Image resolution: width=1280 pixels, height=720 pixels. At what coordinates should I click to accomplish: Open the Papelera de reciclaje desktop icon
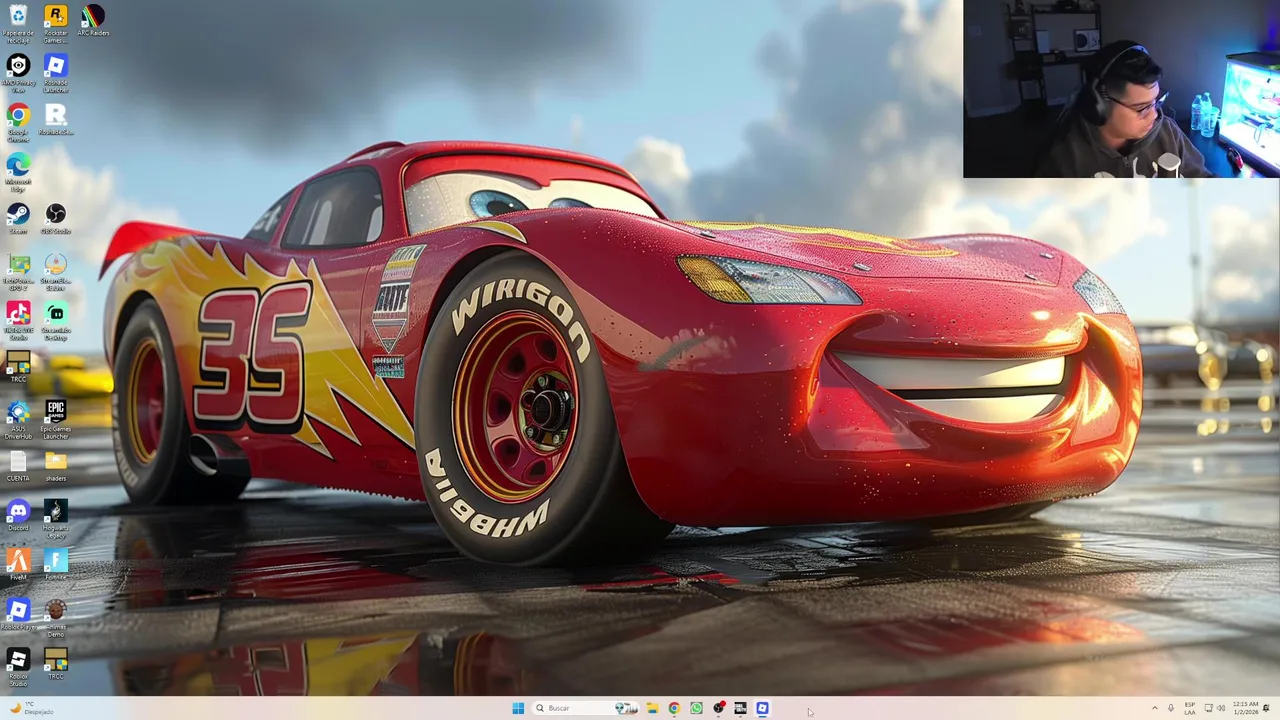18,22
